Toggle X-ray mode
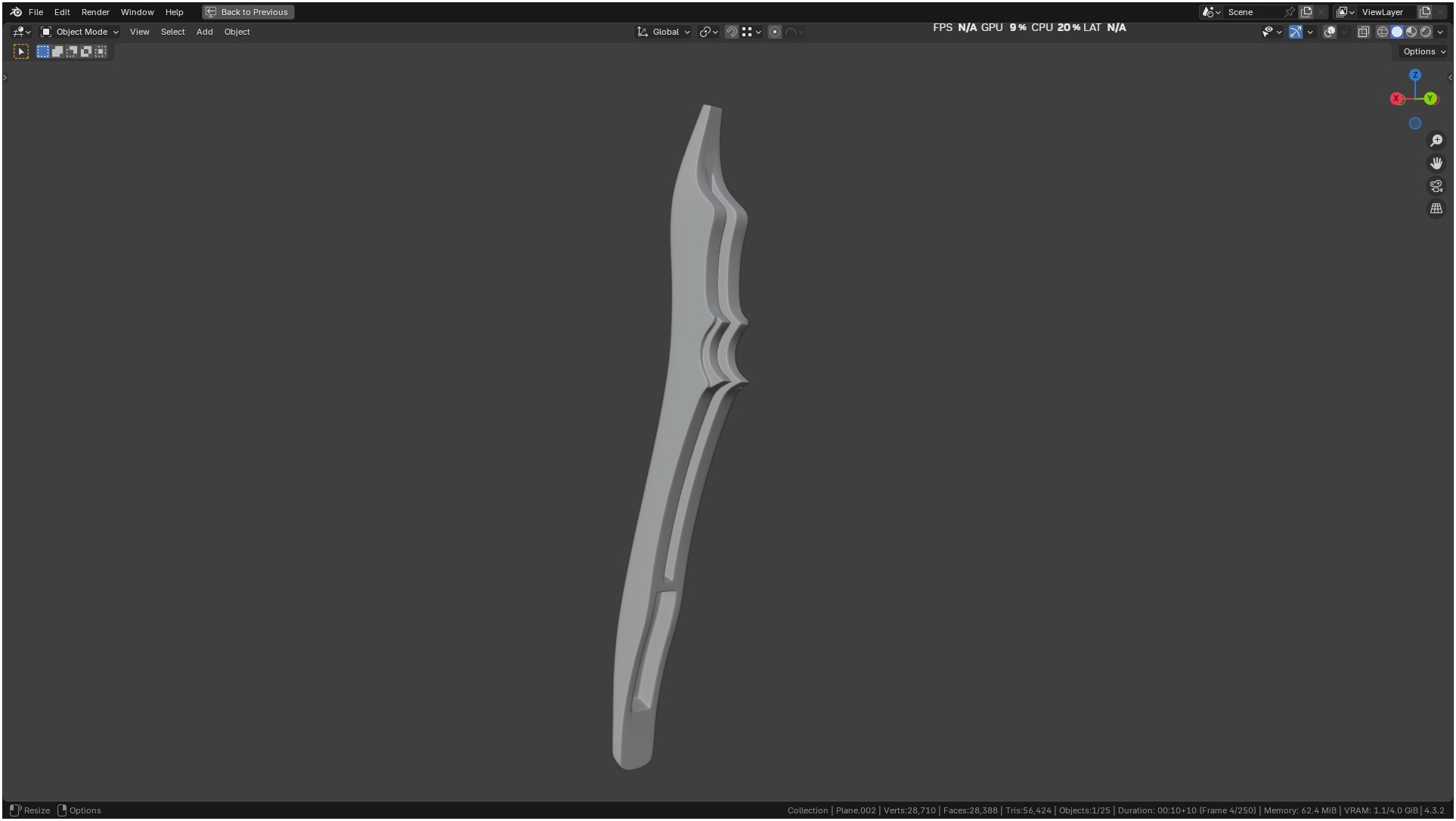 pos(1363,32)
